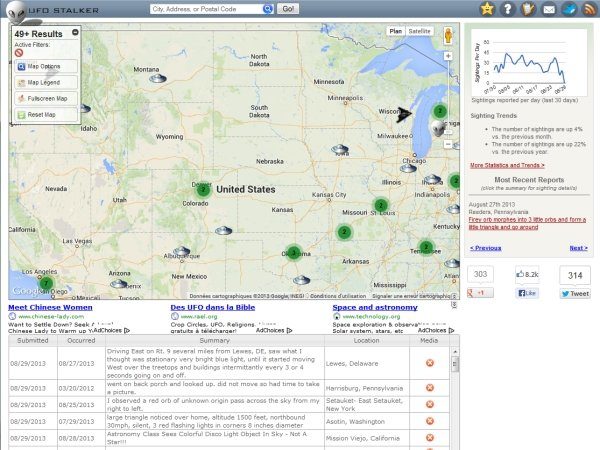Sort table by Occurred column
The image size is (600, 450).
[x=81, y=341]
